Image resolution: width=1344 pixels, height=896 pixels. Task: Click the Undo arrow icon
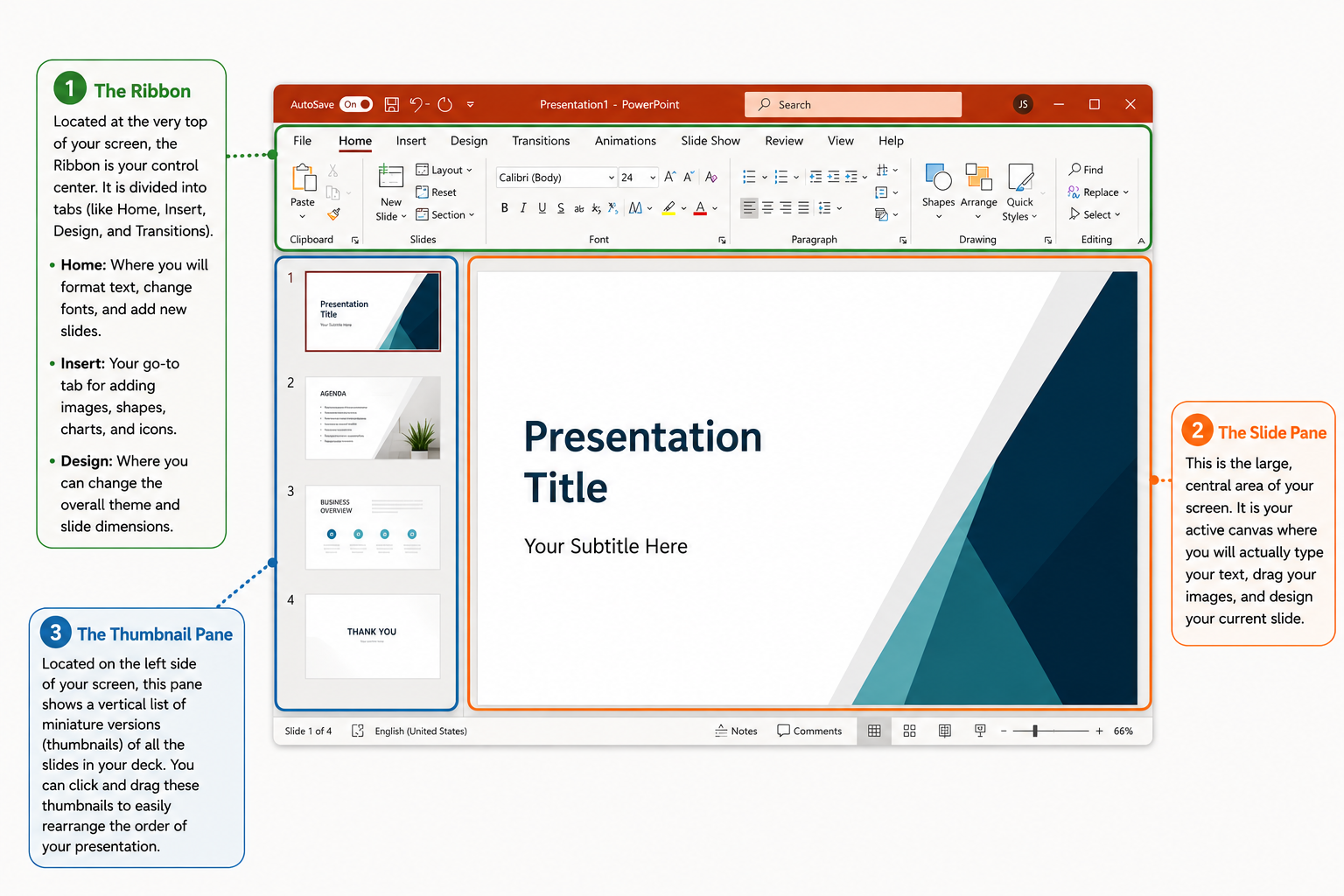click(416, 104)
